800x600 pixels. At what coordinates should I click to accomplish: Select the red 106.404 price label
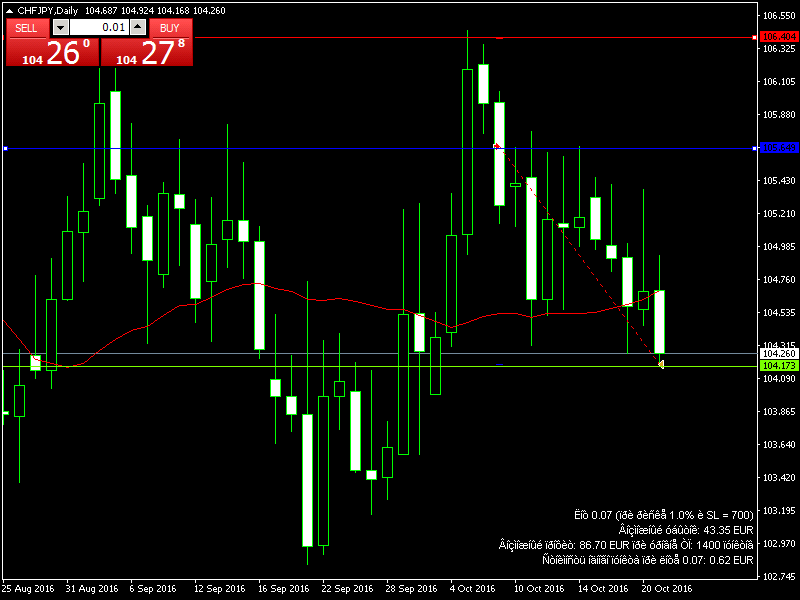pyautogui.click(x=779, y=37)
